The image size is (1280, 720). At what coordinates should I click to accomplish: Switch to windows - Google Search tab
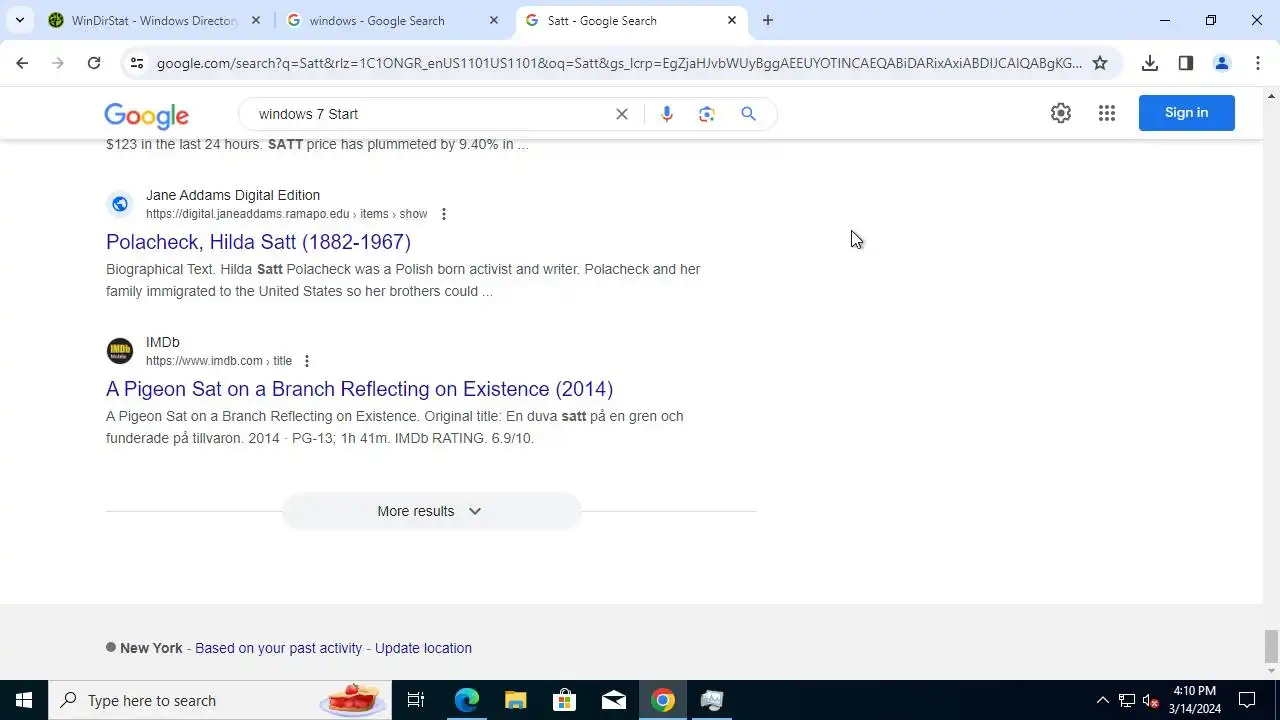point(392,20)
